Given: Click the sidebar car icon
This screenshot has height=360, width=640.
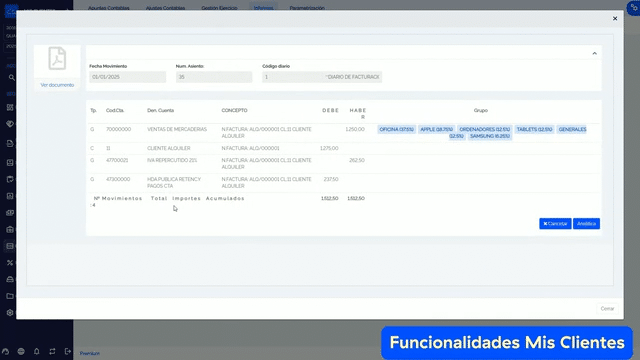Looking at the screenshot, I should tap(10, 280).
